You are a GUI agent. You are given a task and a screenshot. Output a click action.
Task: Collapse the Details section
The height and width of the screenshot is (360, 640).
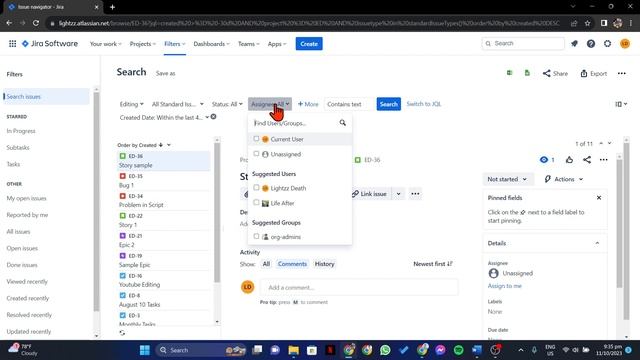597,243
